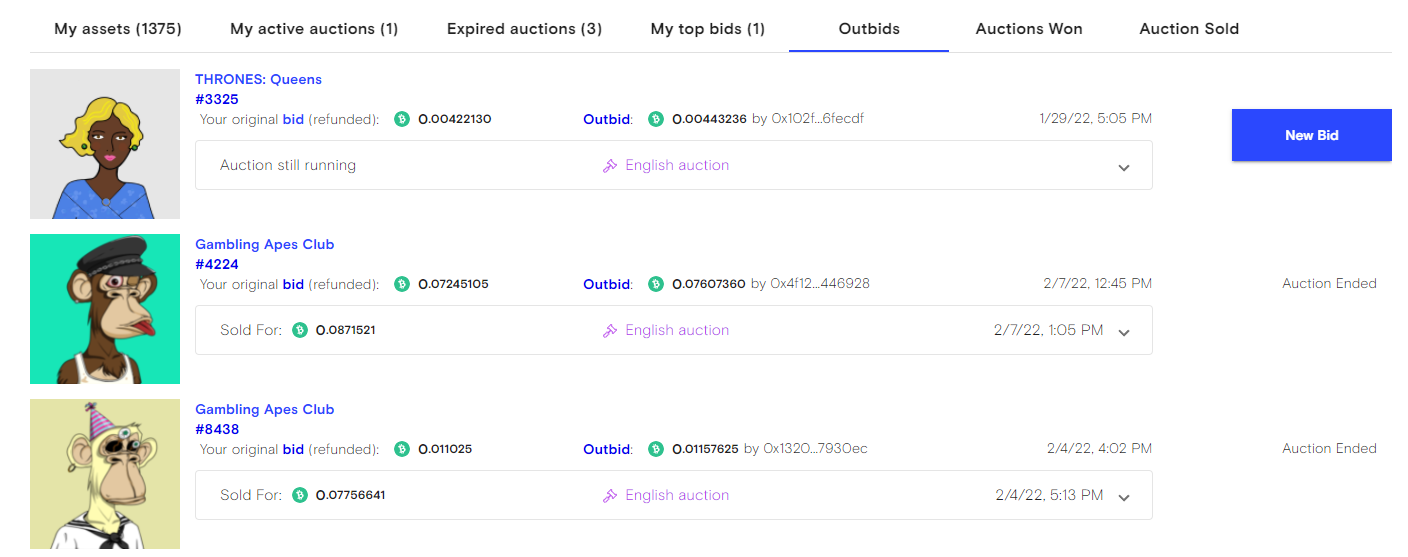
Task: Go to the My top bids (1) tab
Action: (707, 29)
